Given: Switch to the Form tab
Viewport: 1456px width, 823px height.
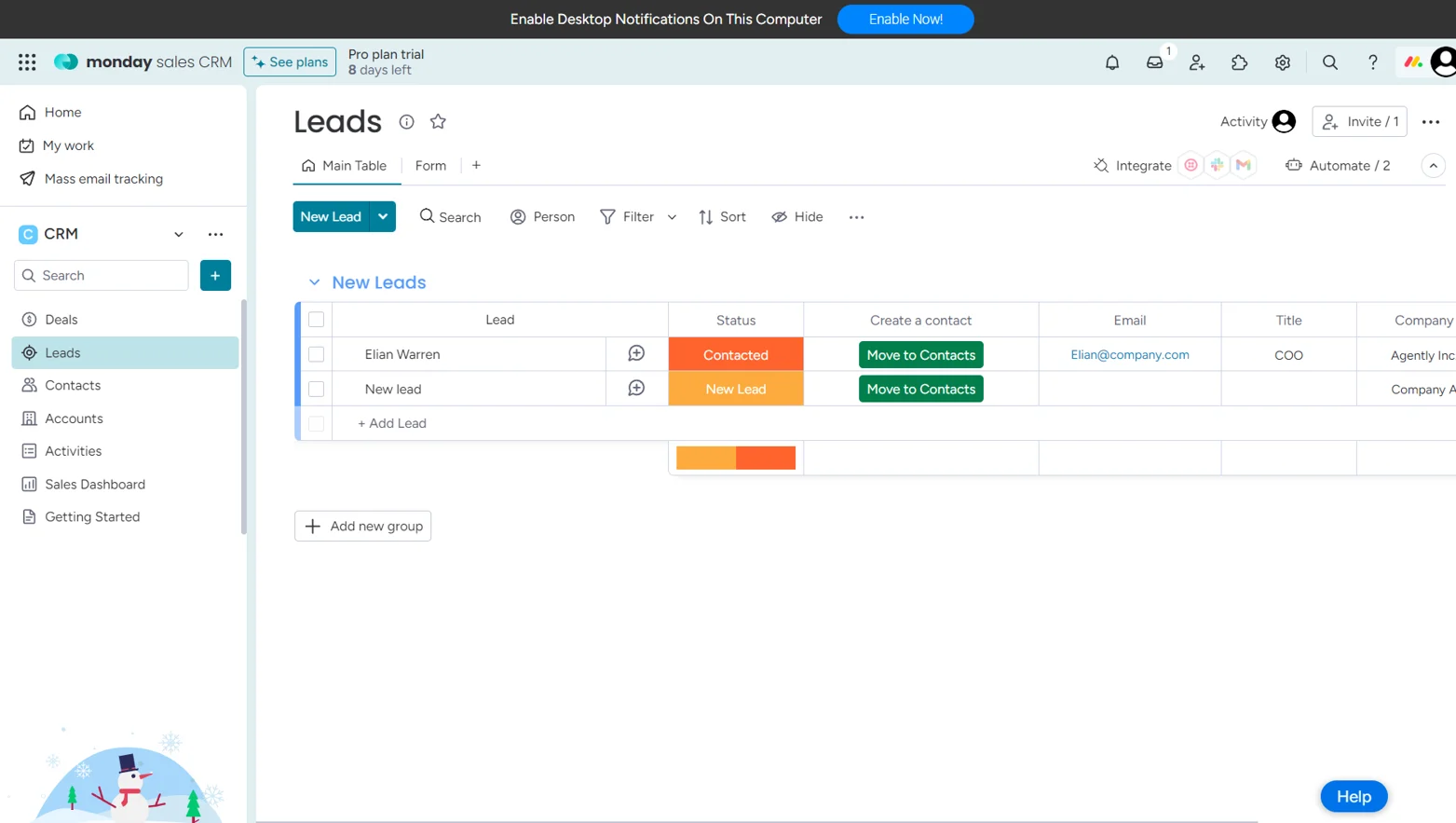Looking at the screenshot, I should (430, 165).
